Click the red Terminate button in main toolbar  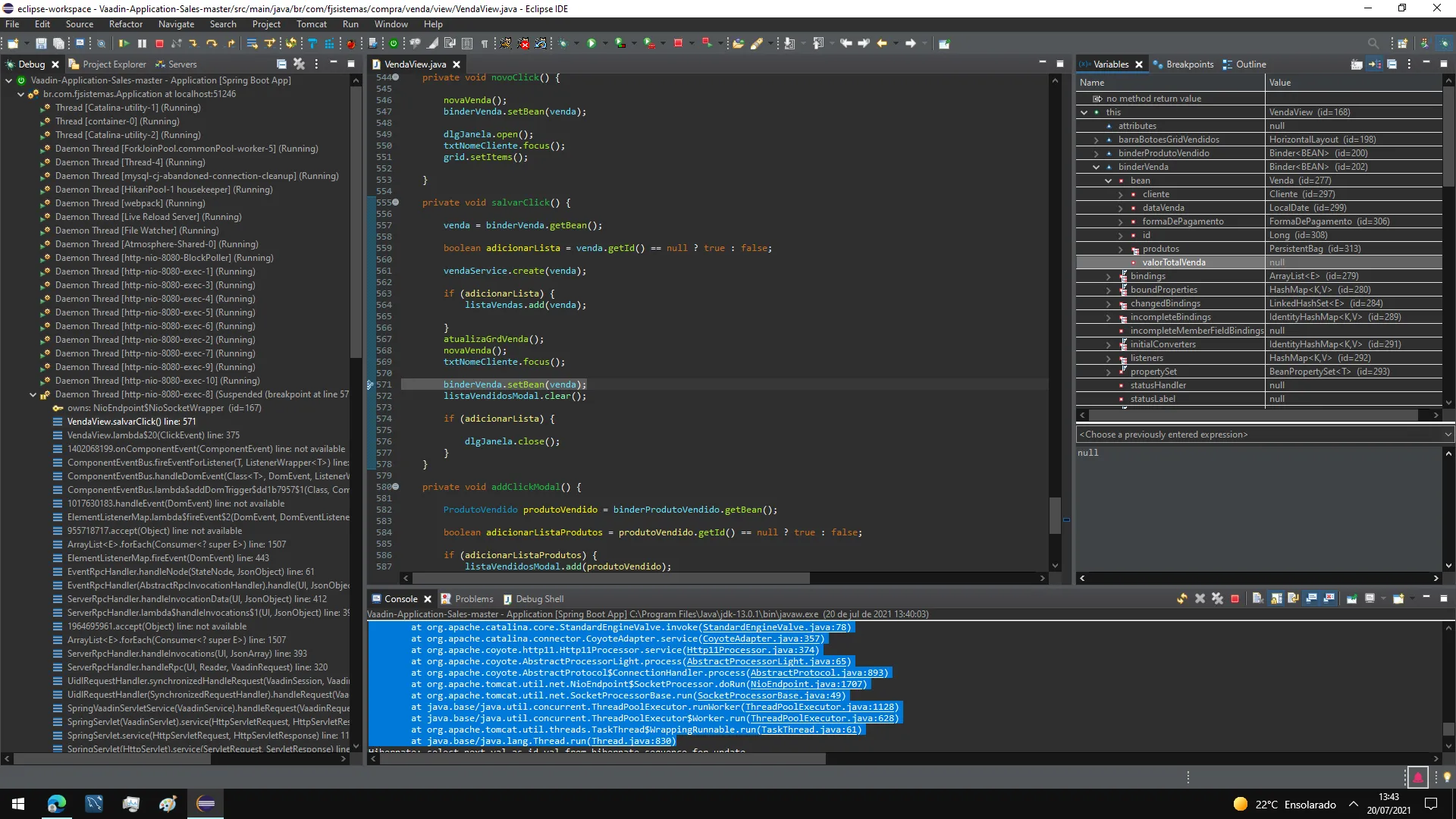tap(159, 43)
